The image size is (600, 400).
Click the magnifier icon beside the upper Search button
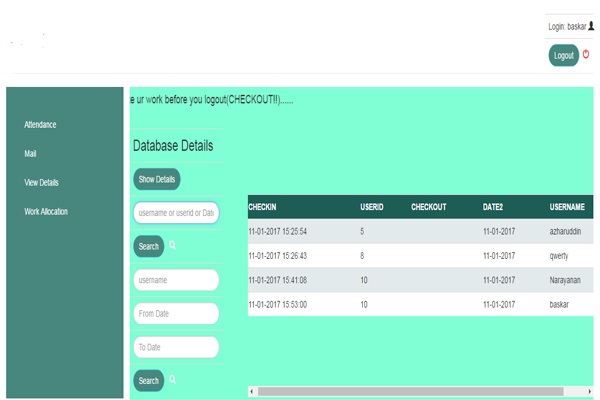(x=172, y=245)
